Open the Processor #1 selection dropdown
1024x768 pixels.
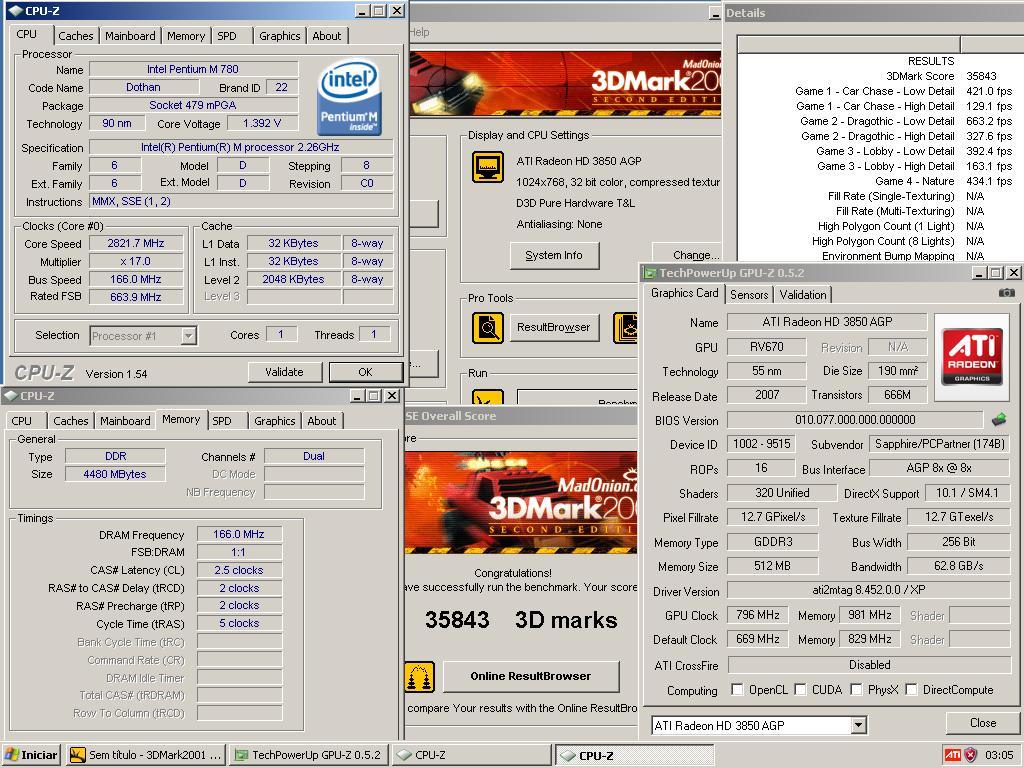pyautogui.click(x=188, y=336)
